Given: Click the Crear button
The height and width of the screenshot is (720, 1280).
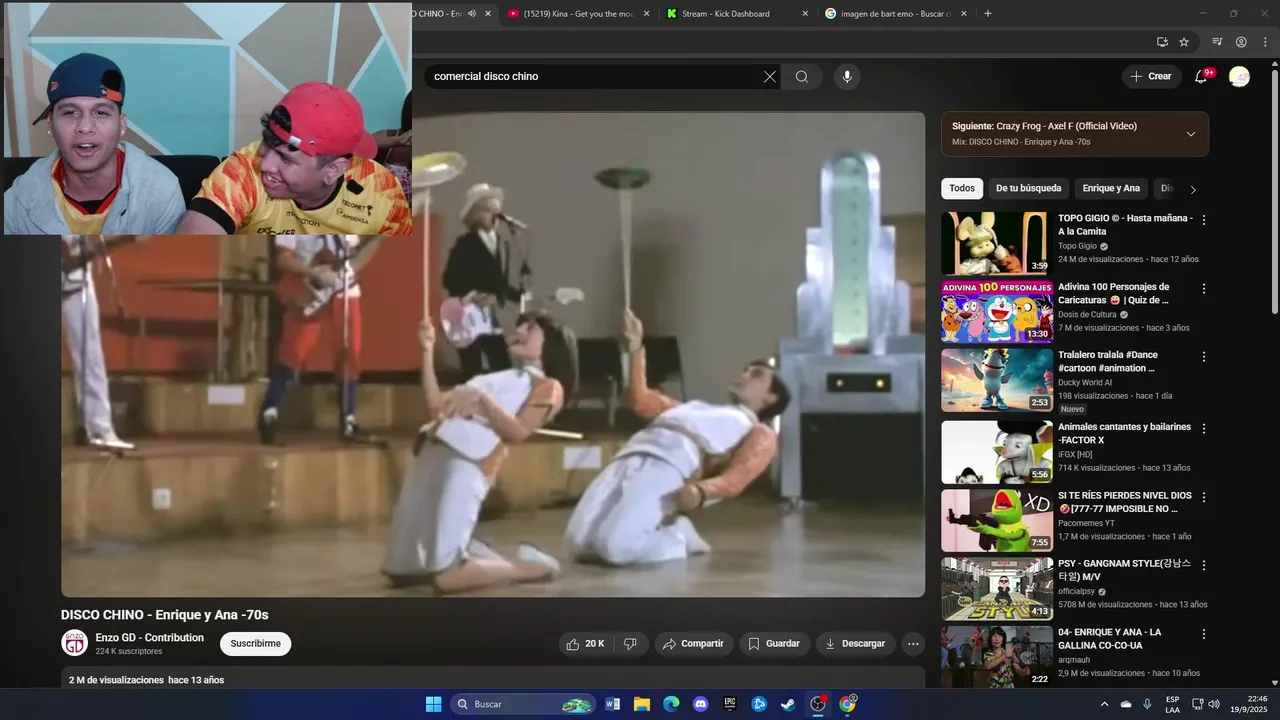Looking at the screenshot, I should tap(1150, 76).
